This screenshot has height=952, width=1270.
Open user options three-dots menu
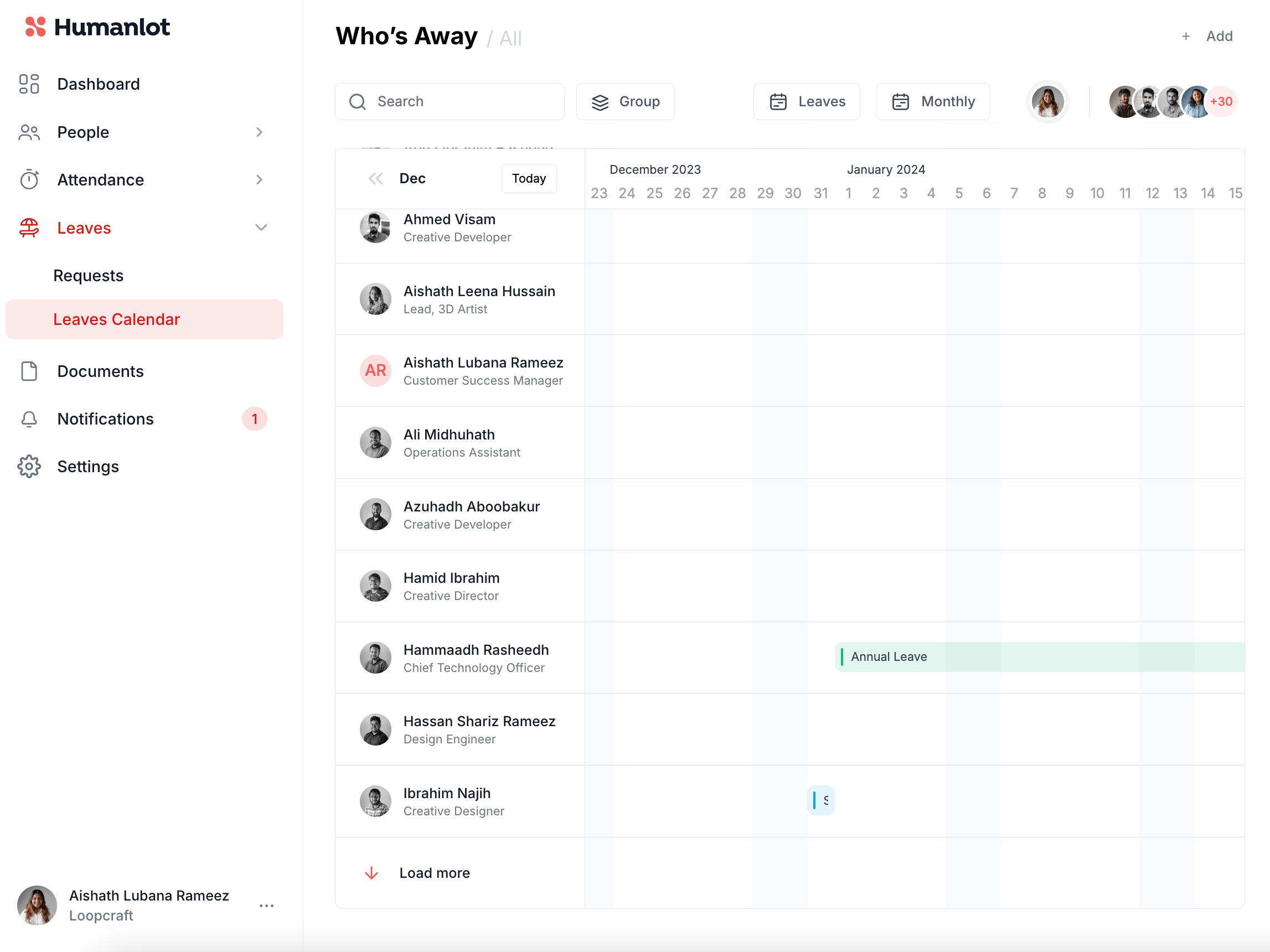click(x=266, y=906)
